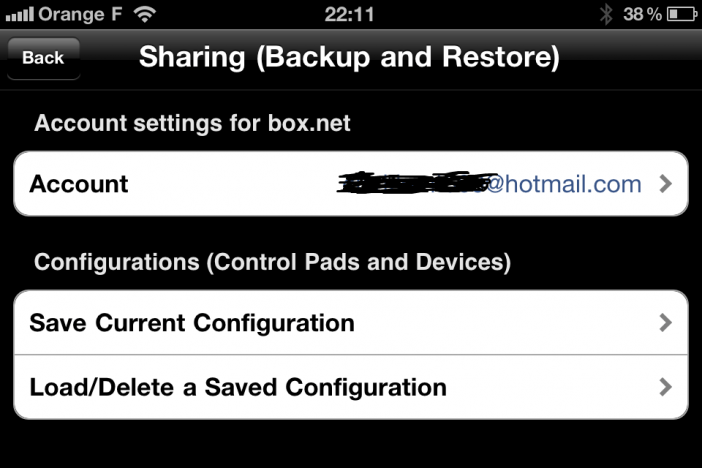702x468 pixels.
Task: Tap the Sharing (Backup and Restore) title
Action: [x=349, y=57]
